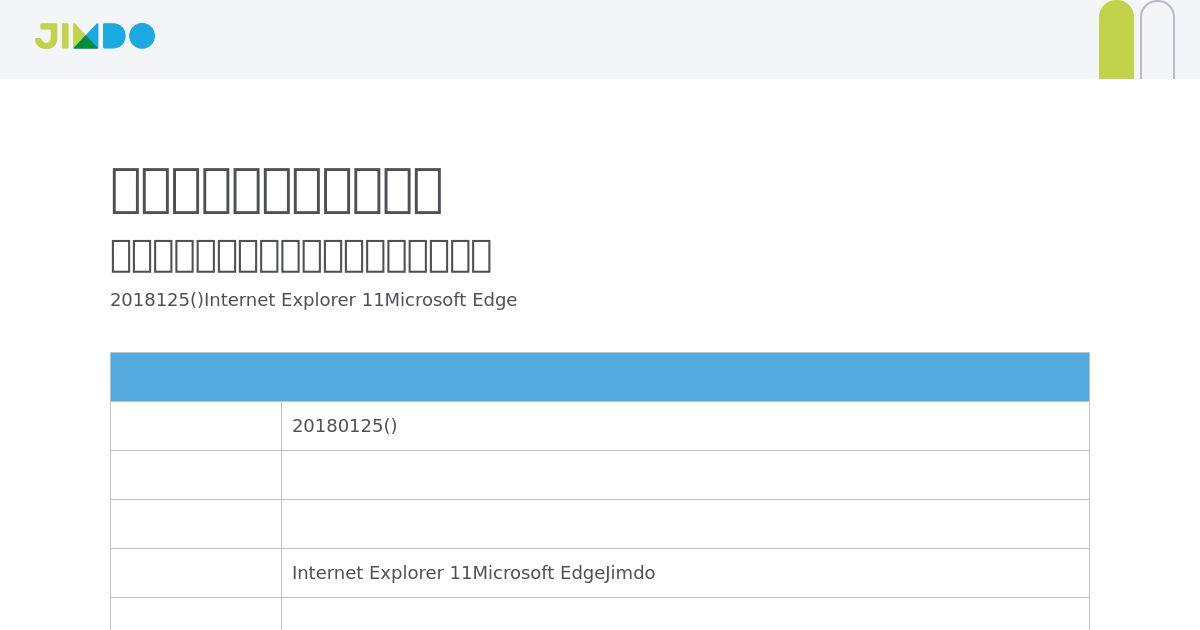Click the green pill-shaped header button

pos(1116,40)
